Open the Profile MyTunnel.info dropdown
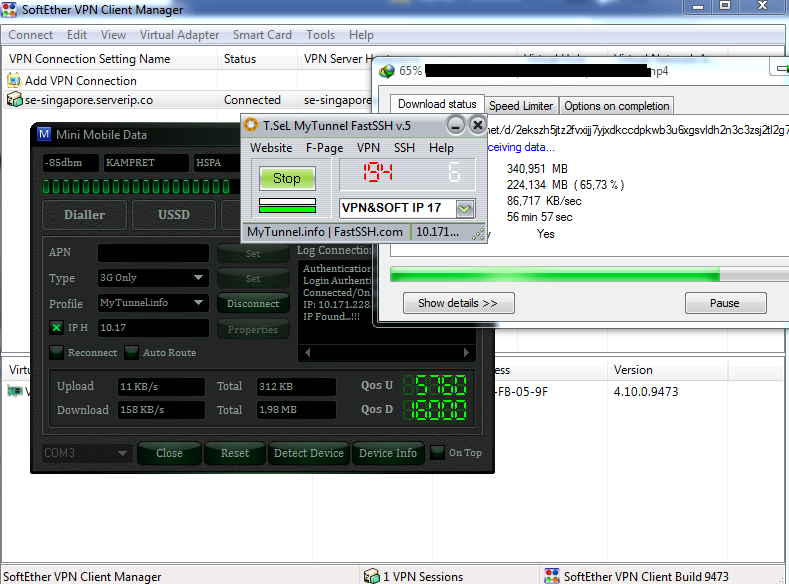This screenshot has width=789, height=584. coord(198,303)
